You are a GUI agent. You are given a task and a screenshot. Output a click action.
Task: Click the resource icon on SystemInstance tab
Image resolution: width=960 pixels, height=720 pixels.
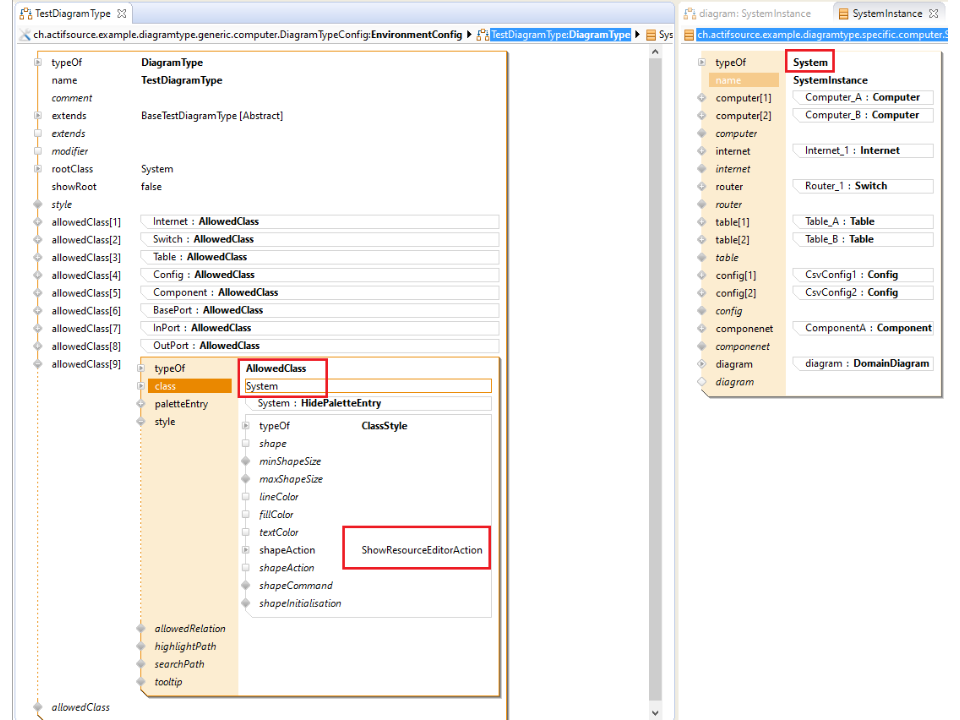[x=843, y=14]
